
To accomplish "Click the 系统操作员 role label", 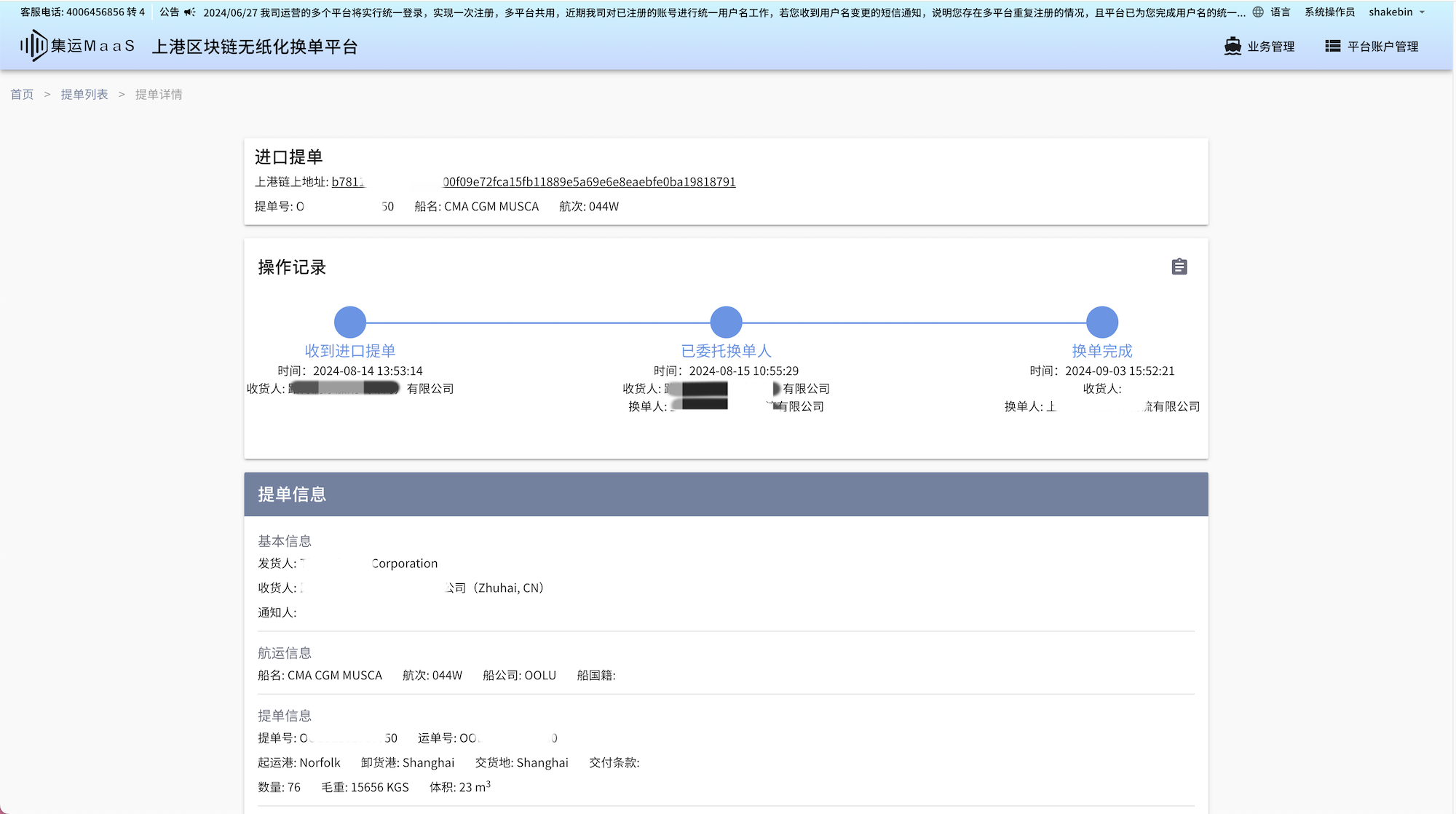I will 1329,12.
